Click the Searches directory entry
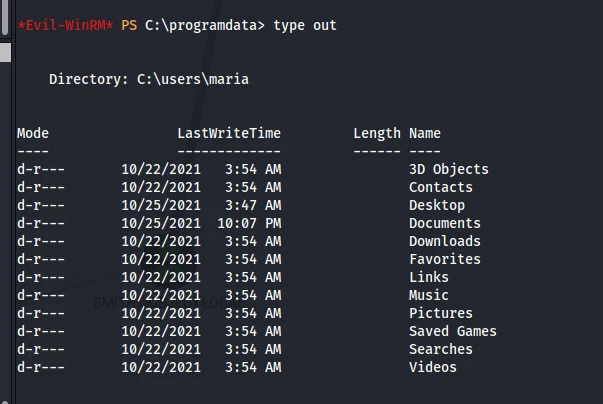This screenshot has height=404, width=603. [441, 349]
